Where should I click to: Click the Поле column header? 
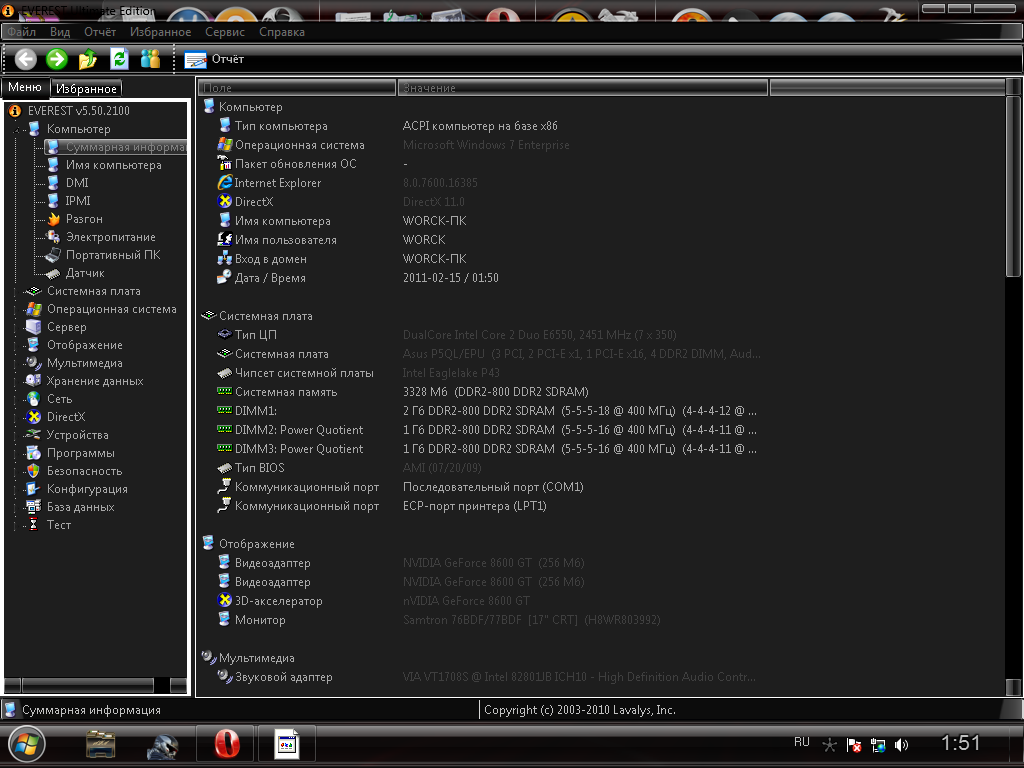tap(296, 88)
